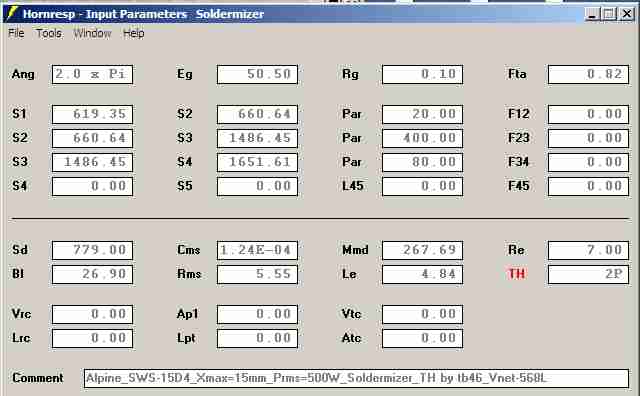Click the Lpt input field
Screen dimensions: 640x396
pos(257,338)
